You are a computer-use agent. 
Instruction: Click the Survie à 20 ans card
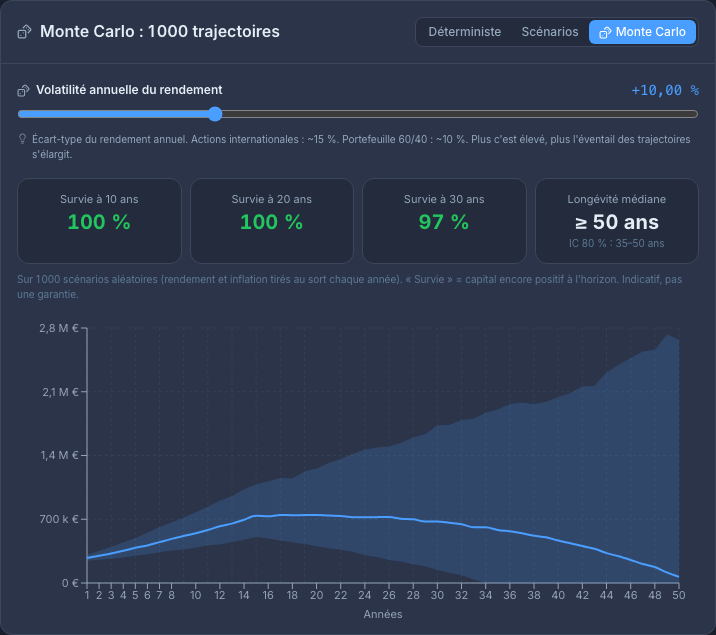click(272, 220)
